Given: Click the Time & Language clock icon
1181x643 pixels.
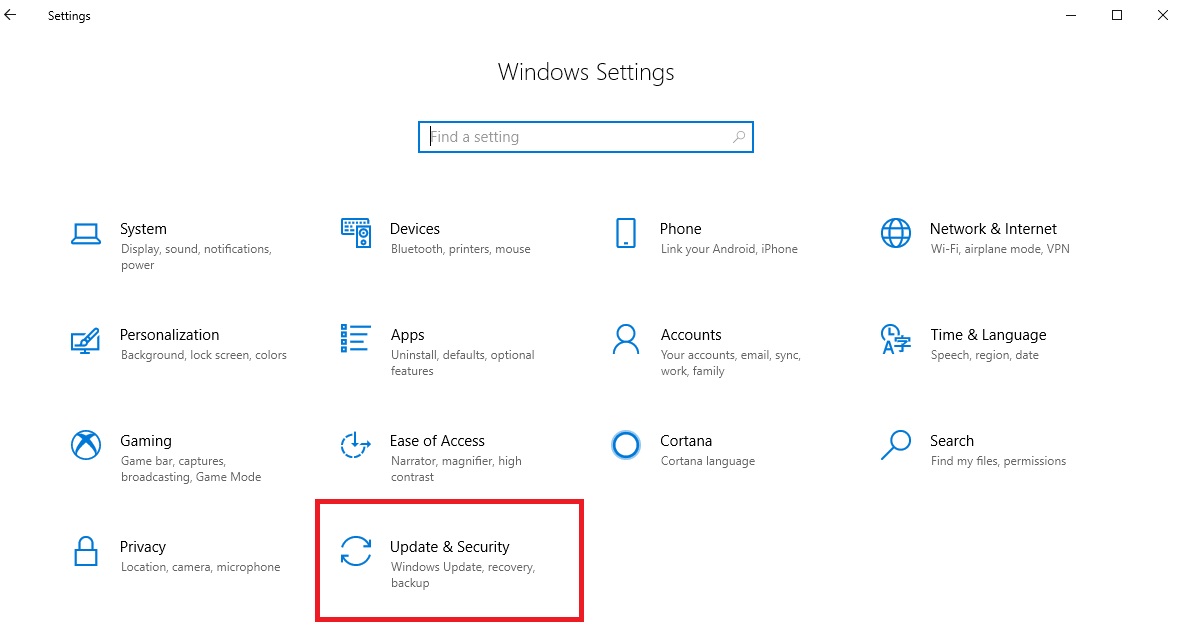Looking at the screenshot, I should (x=894, y=340).
